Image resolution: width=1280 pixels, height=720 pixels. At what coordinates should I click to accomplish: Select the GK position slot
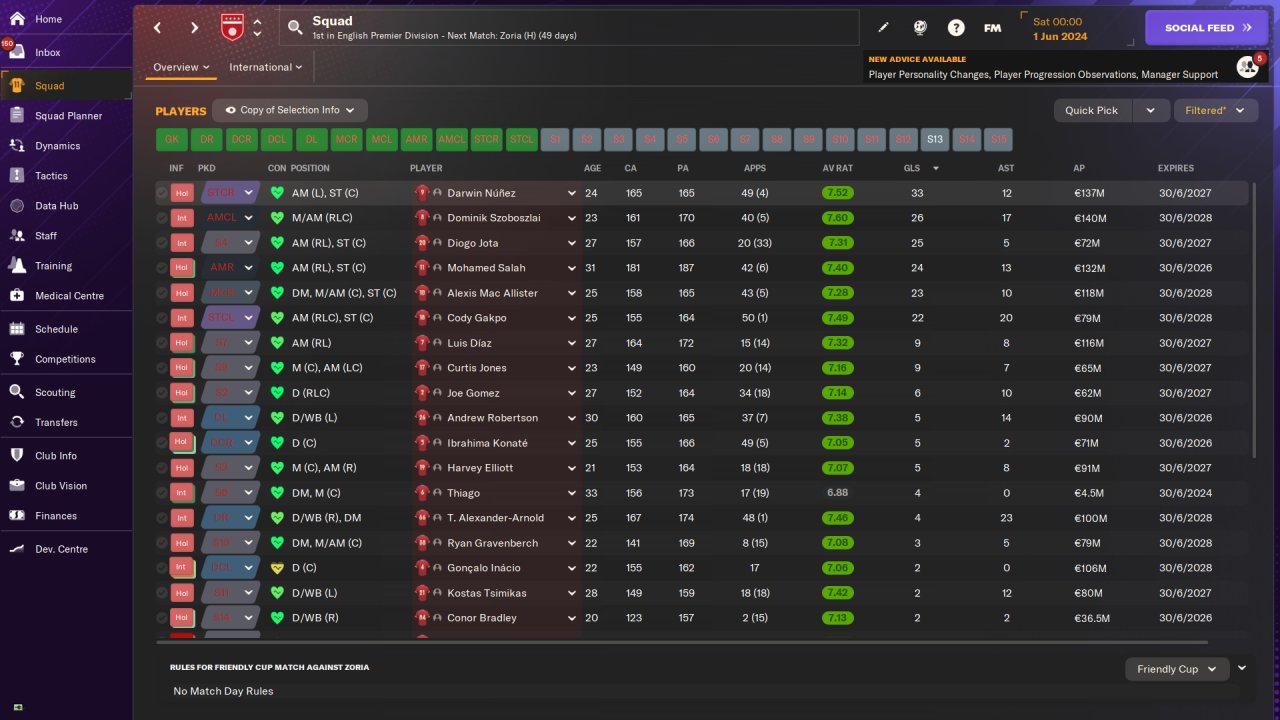pyautogui.click(x=171, y=140)
